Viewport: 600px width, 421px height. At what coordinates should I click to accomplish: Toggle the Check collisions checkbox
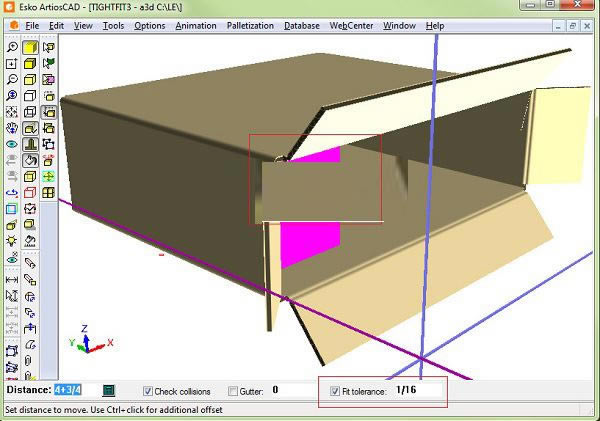pos(148,391)
